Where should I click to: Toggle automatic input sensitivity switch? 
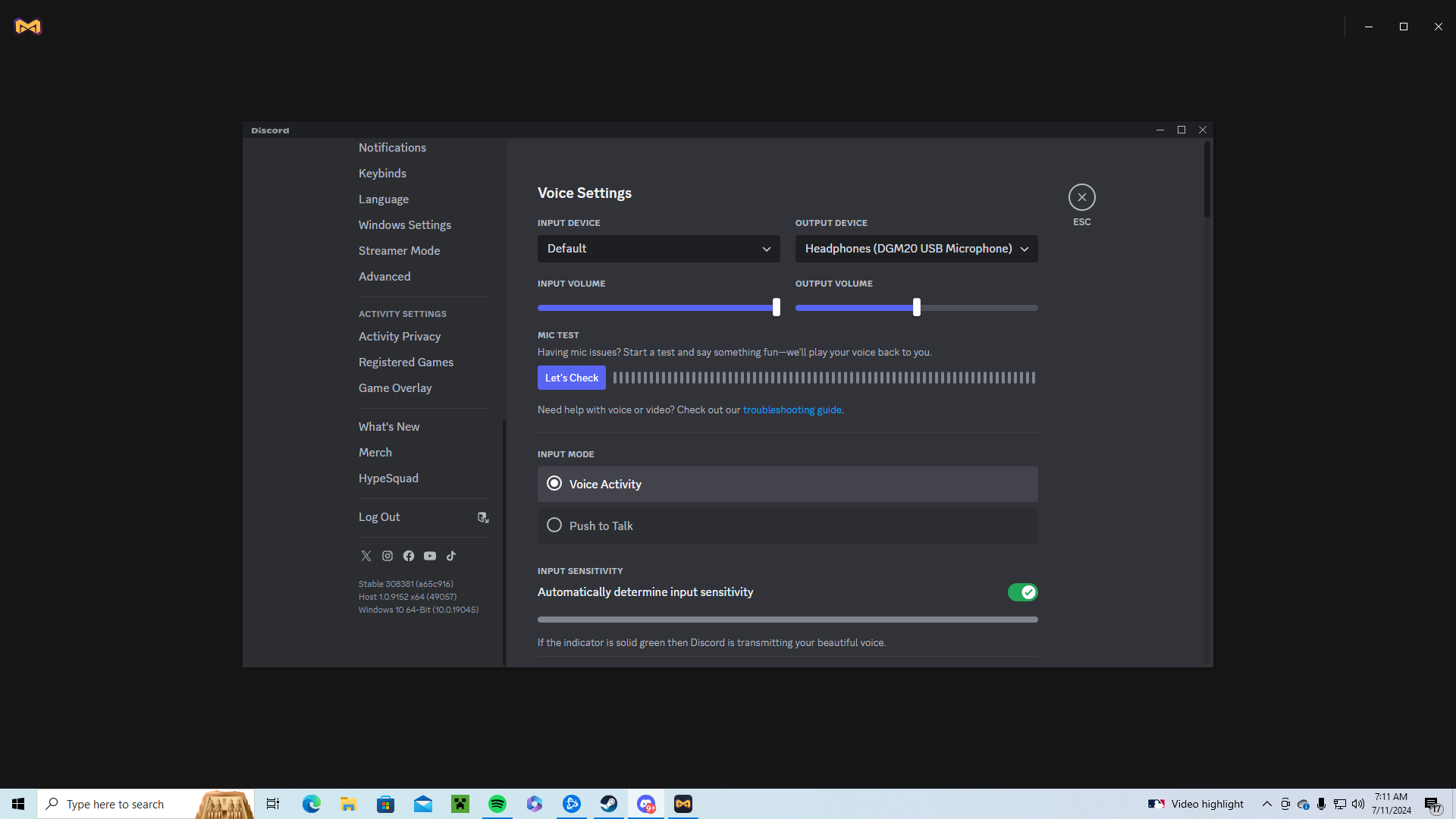[1022, 592]
